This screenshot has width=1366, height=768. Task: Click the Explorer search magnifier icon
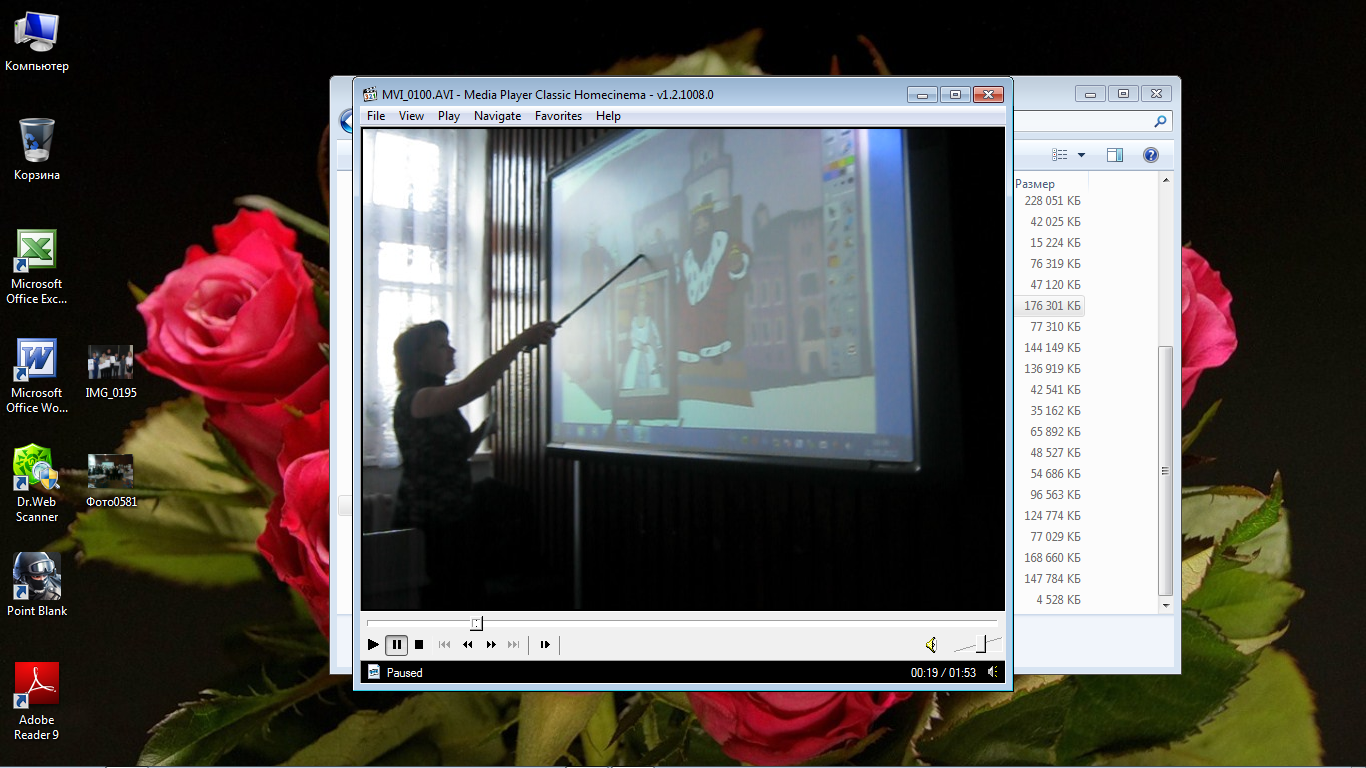(x=1160, y=122)
